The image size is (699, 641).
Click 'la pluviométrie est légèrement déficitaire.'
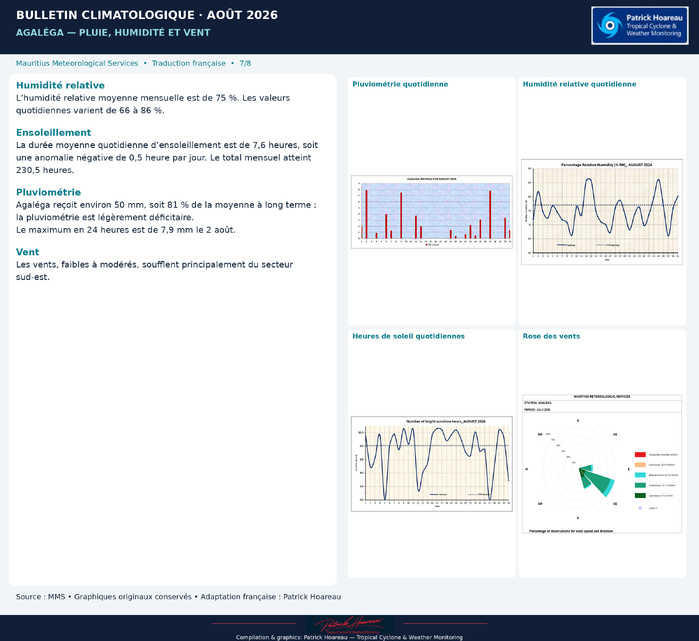tap(105, 218)
